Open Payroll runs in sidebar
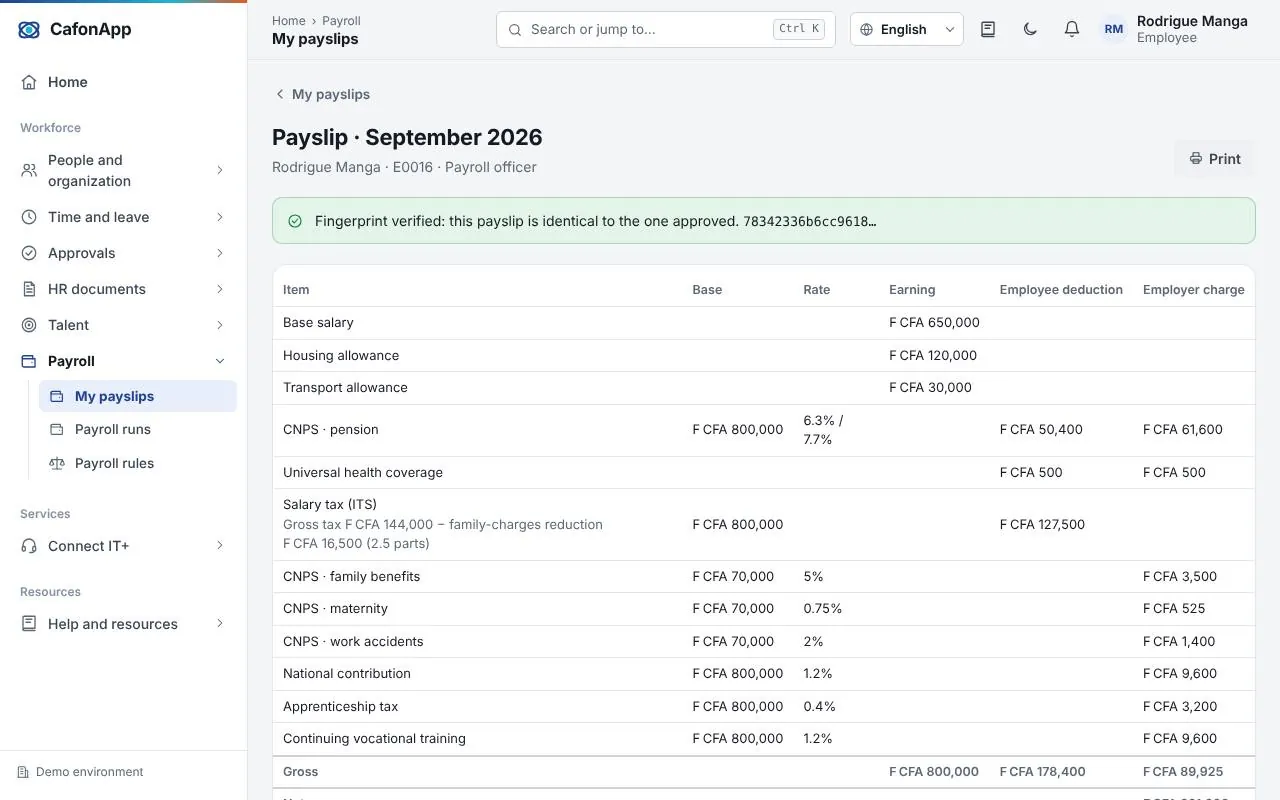This screenshot has width=1280, height=800. coord(138,429)
